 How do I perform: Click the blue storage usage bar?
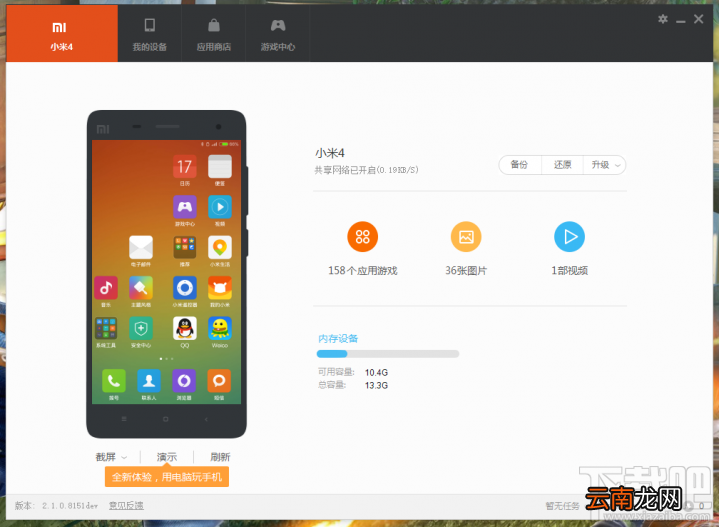point(387,354)
